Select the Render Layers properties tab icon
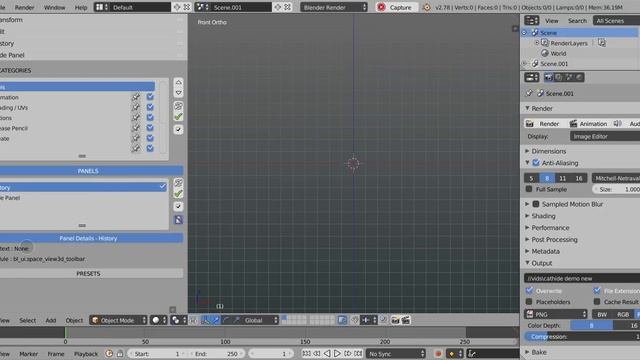This screenshot has width=640, height=360. coord(558,77)
